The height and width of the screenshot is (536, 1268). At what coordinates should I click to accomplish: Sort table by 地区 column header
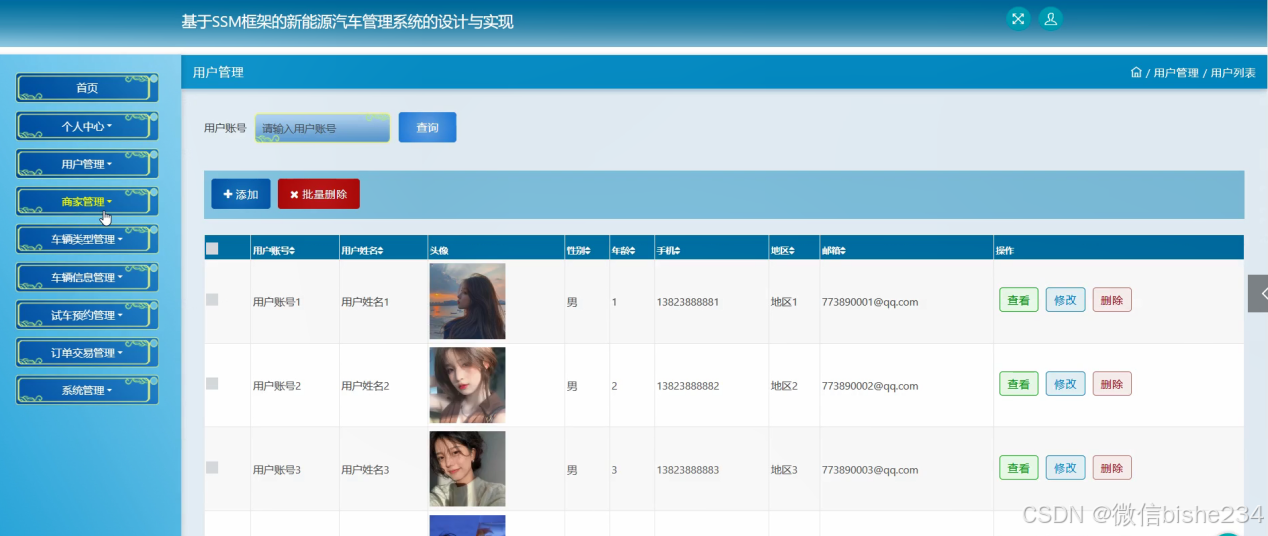click(x=783, y=250)
